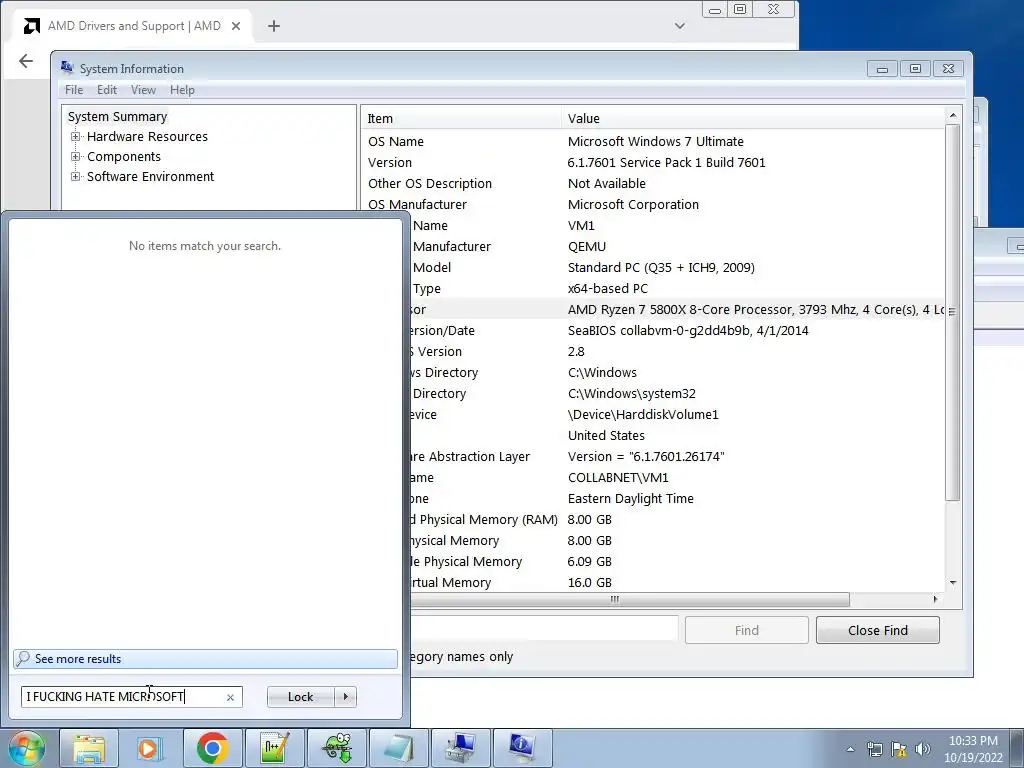Open the computer toolbox taskbar icon
Screen dimensions: 1024x768
[x=460, y=748]
